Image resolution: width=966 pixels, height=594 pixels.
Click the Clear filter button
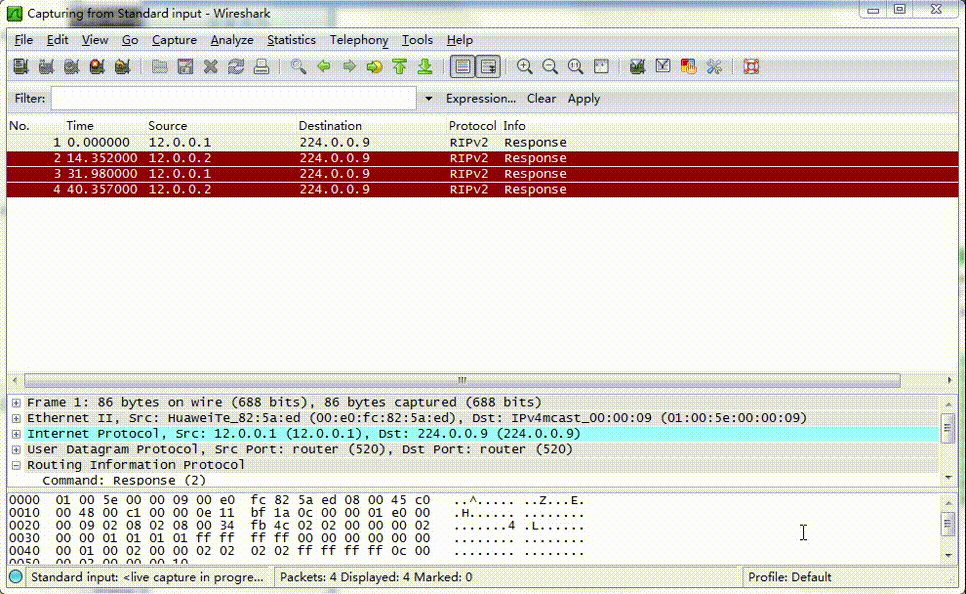pos(541,99)
